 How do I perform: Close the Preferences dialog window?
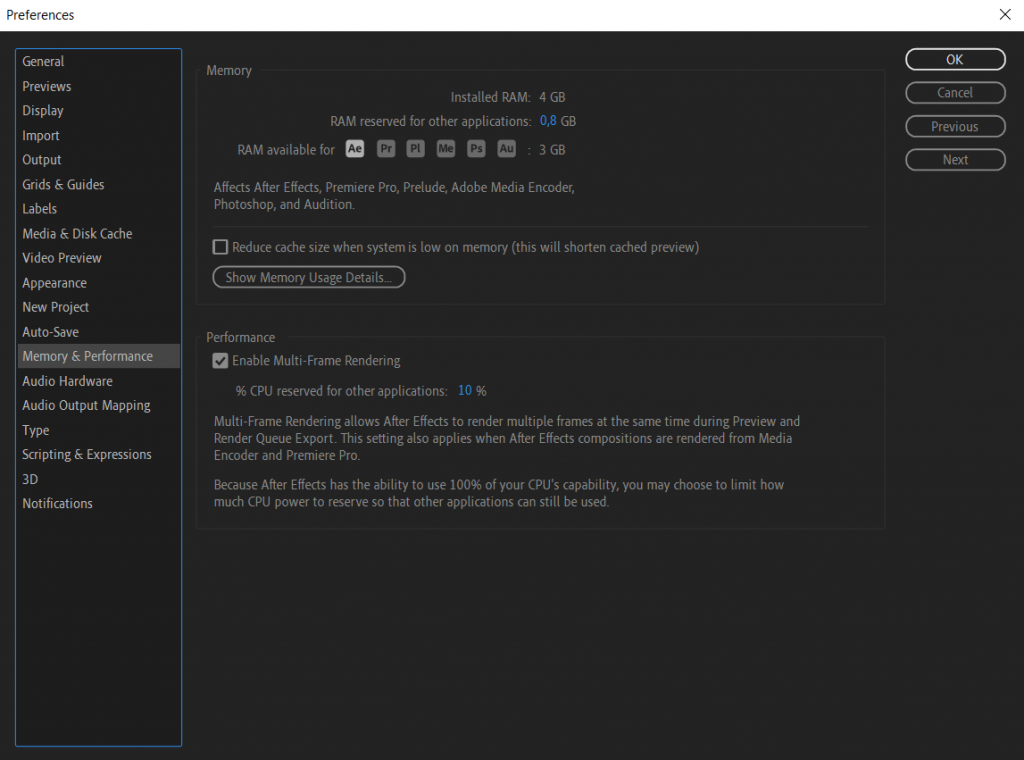[x=1005, y=15]
